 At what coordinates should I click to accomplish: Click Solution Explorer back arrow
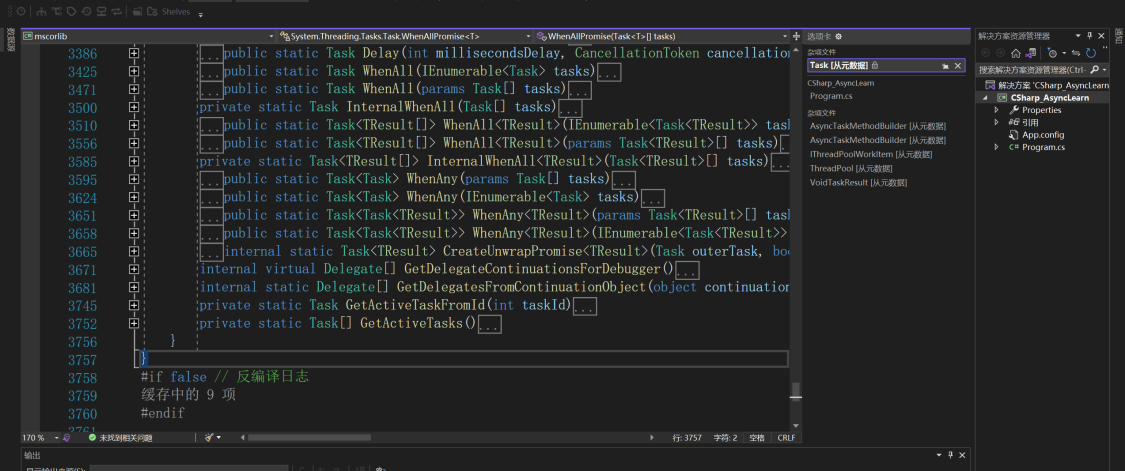(x=985, y=53)
